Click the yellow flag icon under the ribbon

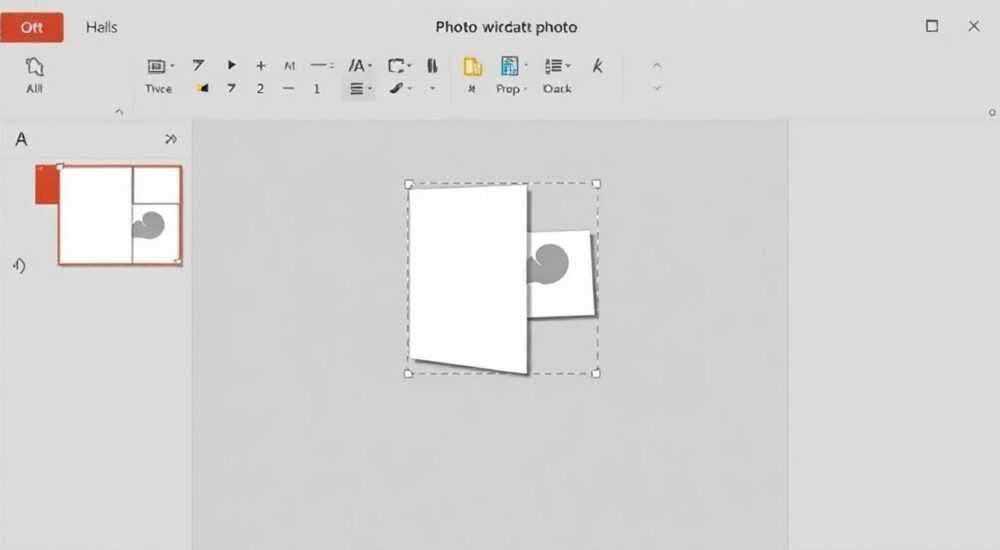pos(202,89)
